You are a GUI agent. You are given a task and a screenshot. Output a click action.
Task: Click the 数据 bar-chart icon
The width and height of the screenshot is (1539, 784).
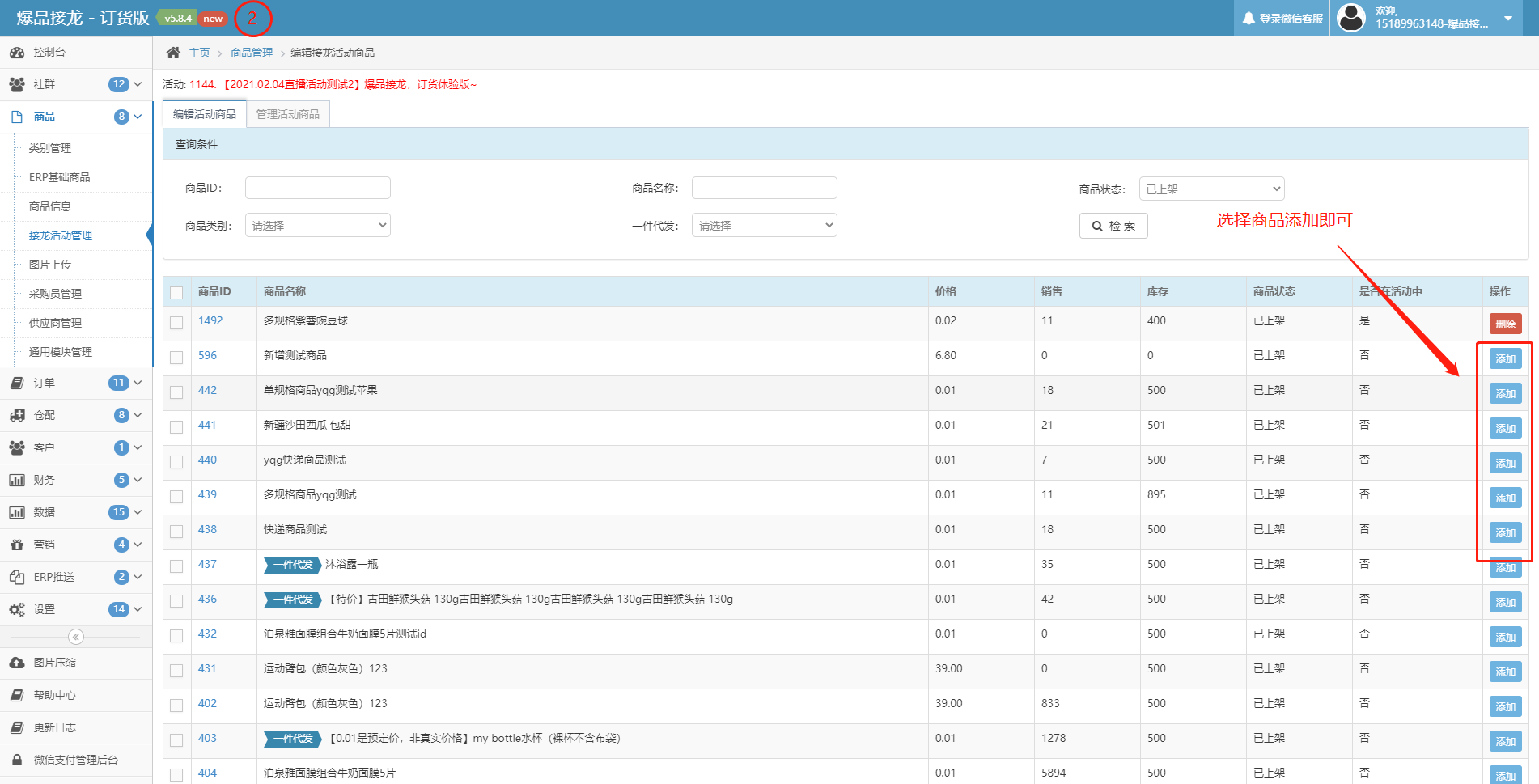17,512
